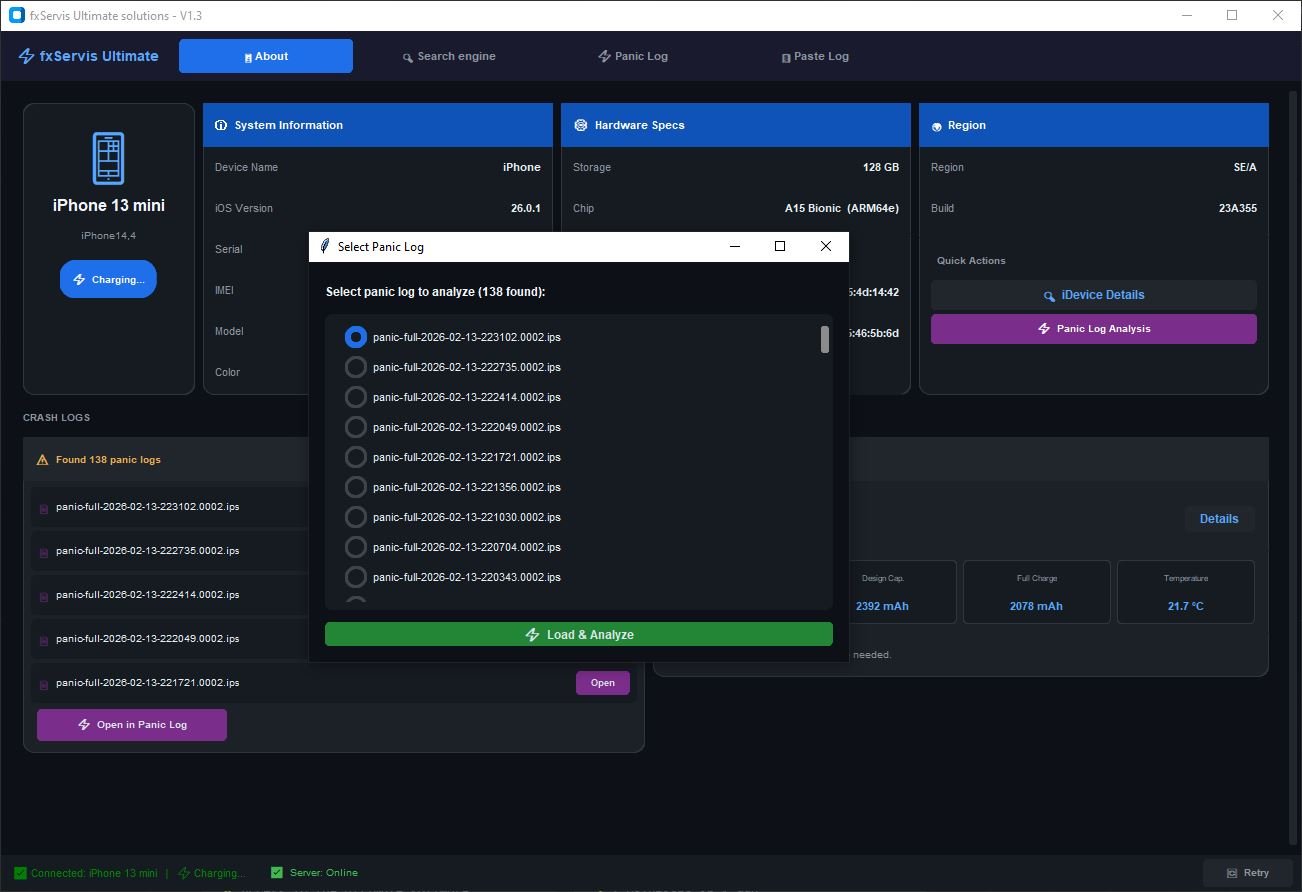Image resolution: width=1302 pixels, height=892 pixels.
Task: Open the About tab
Action: pos(266,56)
